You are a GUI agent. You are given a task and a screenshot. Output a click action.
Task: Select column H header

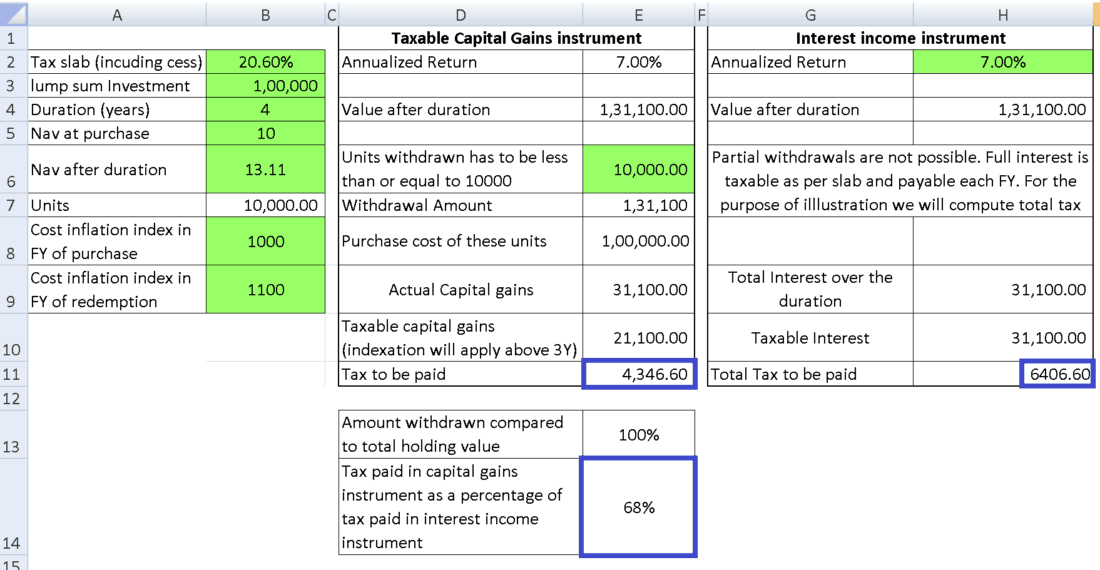click(x=1002, y=14)
